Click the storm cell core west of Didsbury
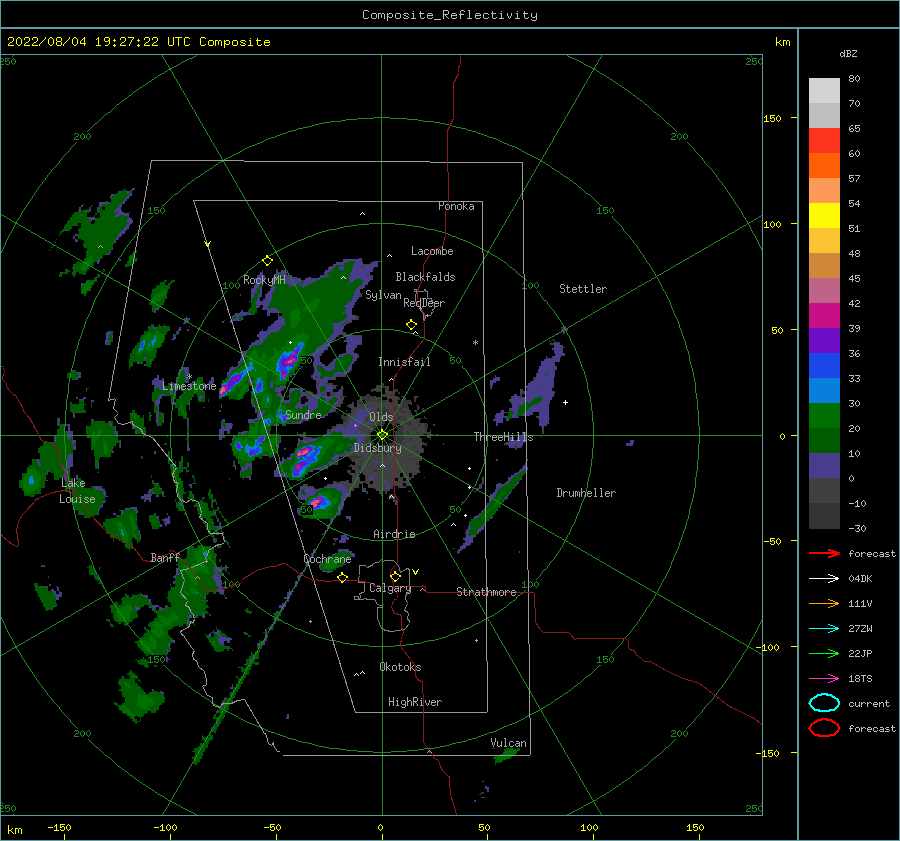900x841 pixels. click(305, 456)
